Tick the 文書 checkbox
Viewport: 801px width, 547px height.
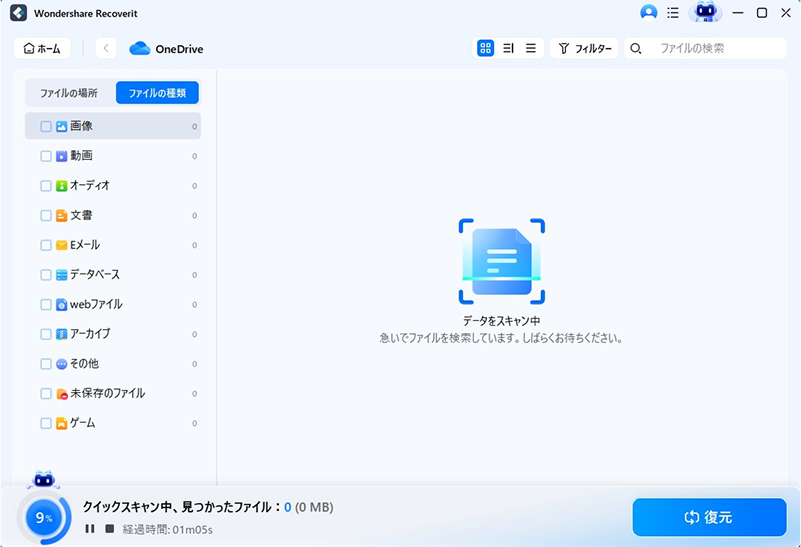coord(46,216)
